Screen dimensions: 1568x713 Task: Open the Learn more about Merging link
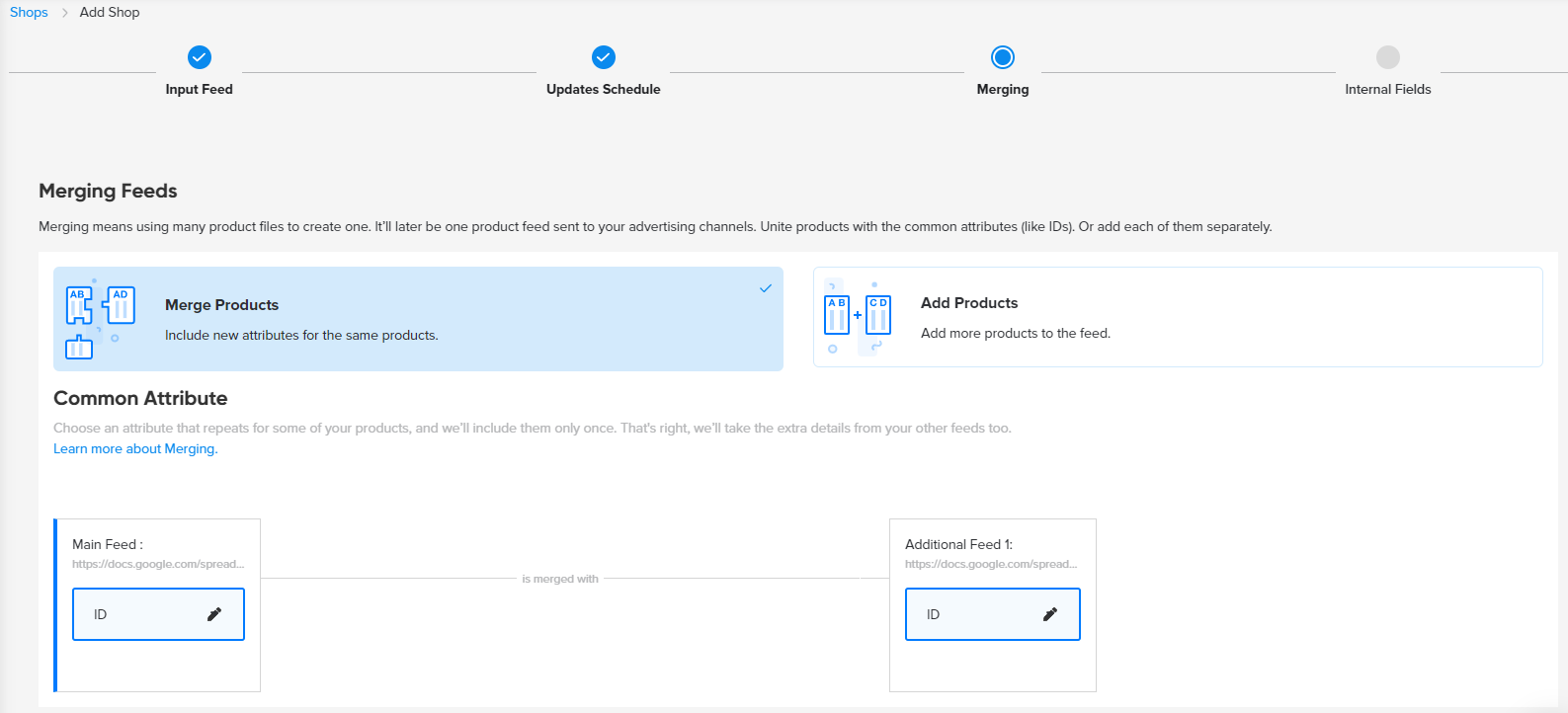[135, 449]
